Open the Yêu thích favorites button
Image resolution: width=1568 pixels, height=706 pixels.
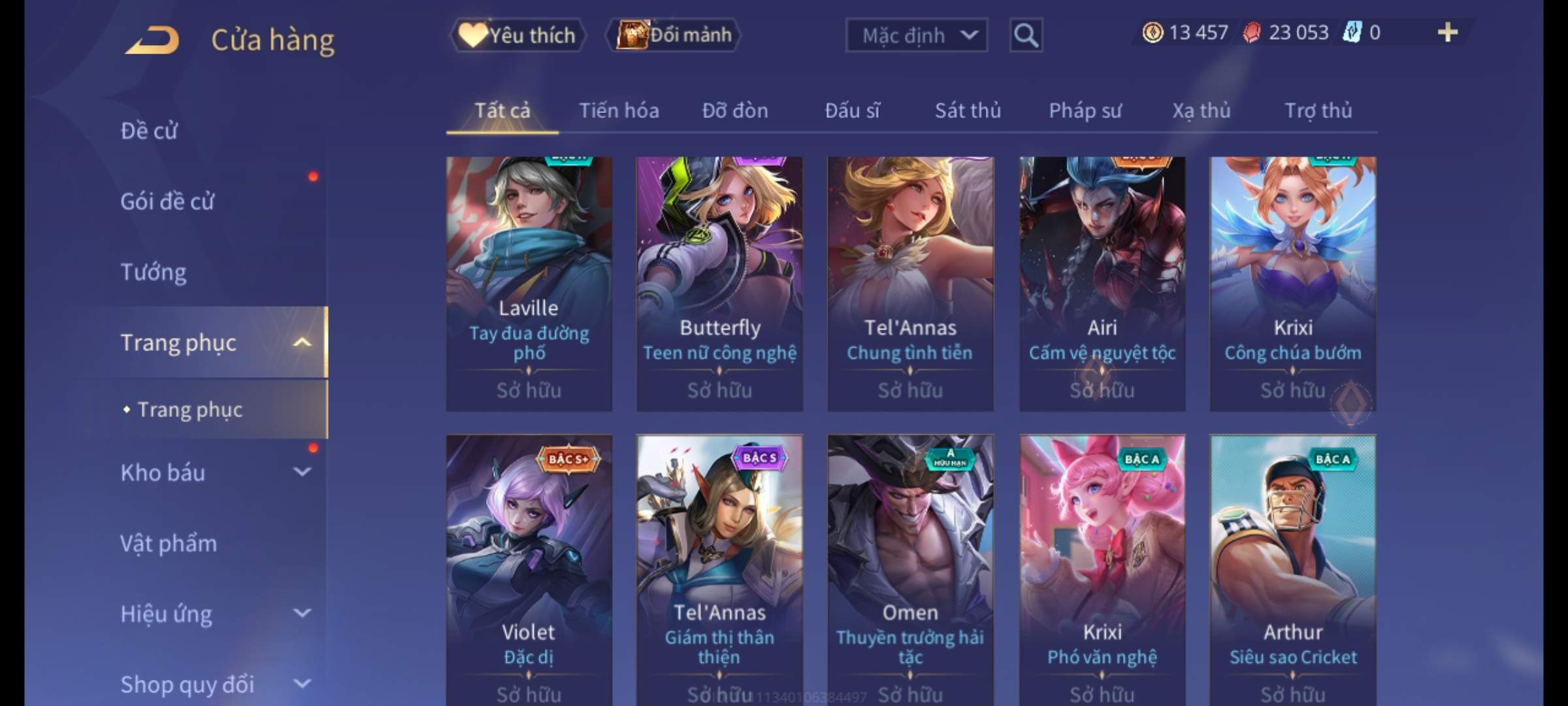point(517,35)
